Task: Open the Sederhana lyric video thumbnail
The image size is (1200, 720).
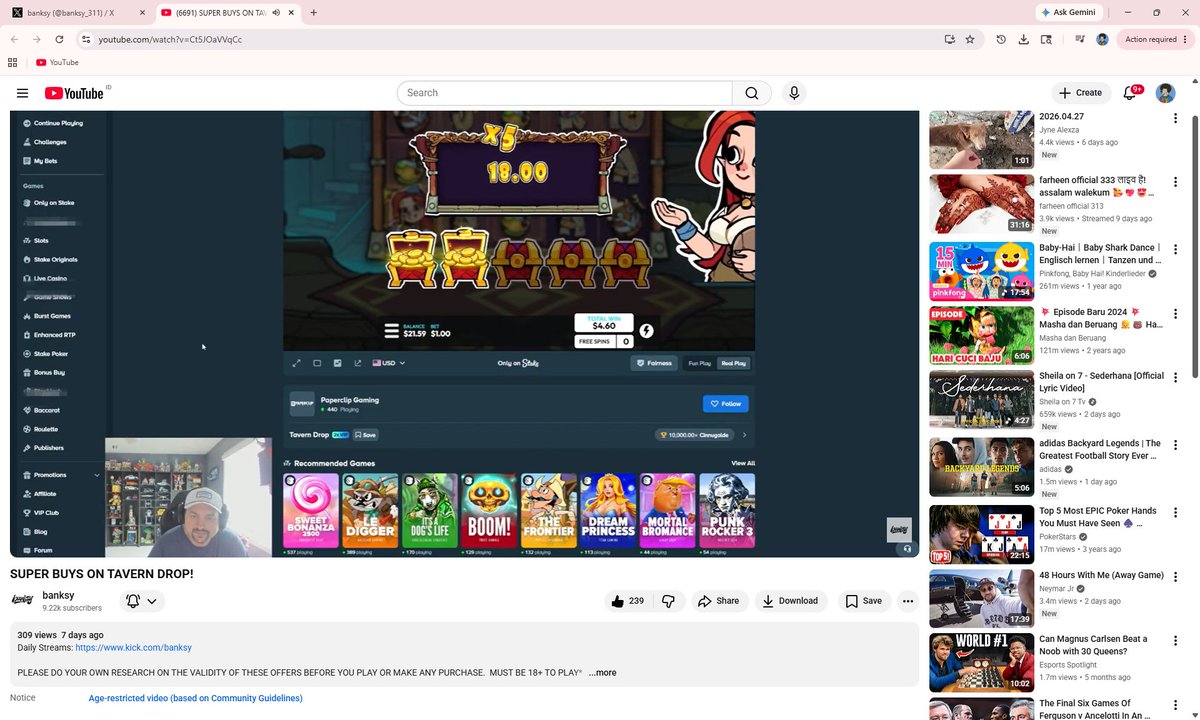Action: point(981,400)
